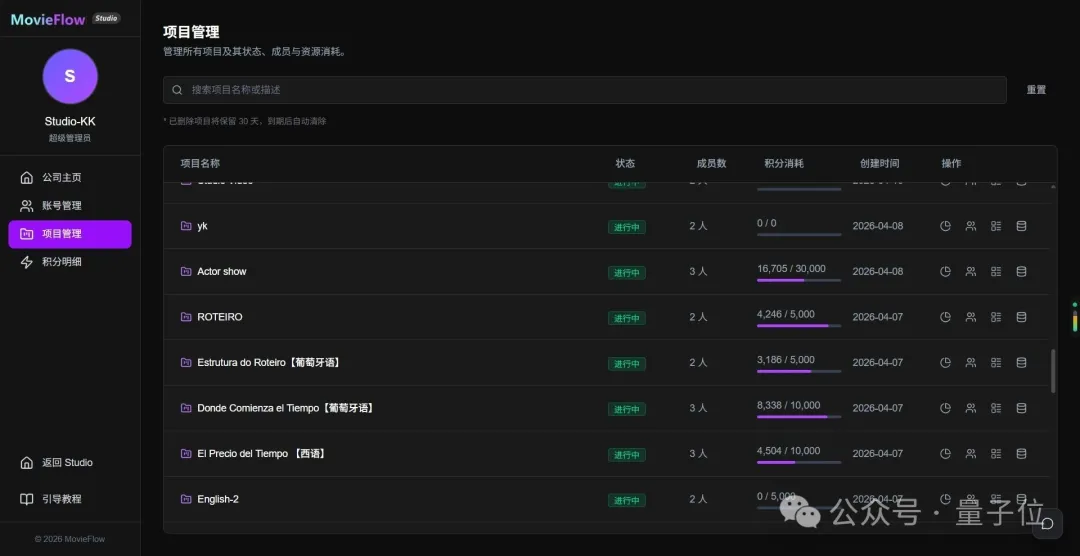Click list details icon in ROTEIRO row
The height and width of the screenshot is (556, 1080).
coord(996,317)
